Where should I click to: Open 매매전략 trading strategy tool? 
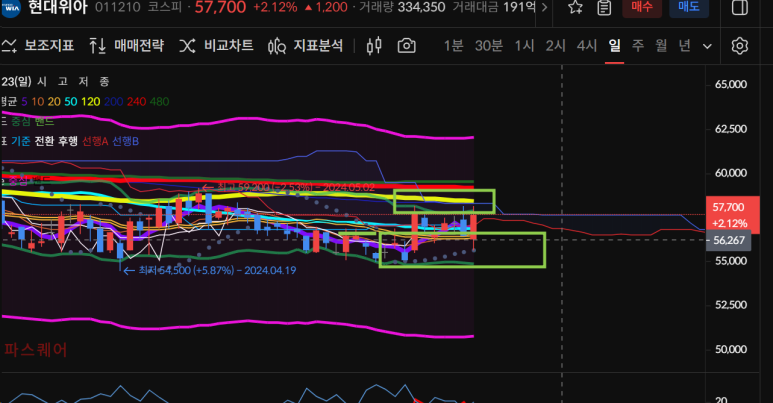point(126,46)
